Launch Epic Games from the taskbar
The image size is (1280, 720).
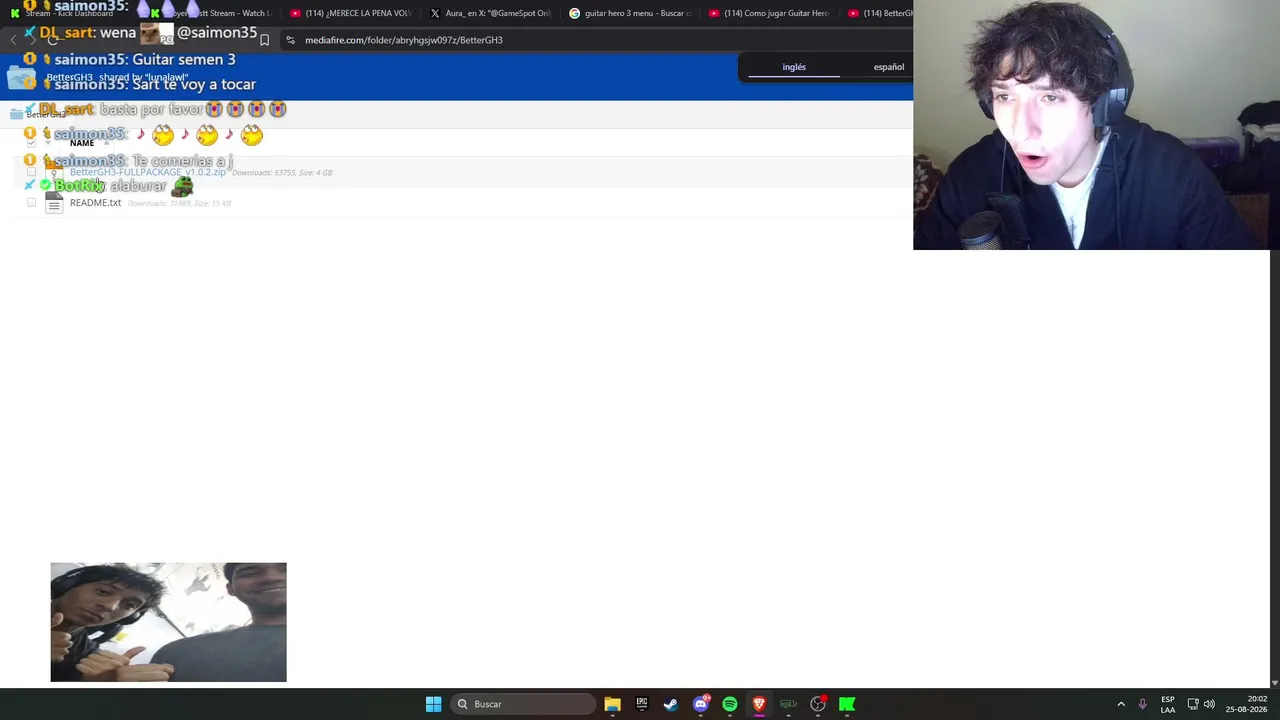[x=641, y=704]
